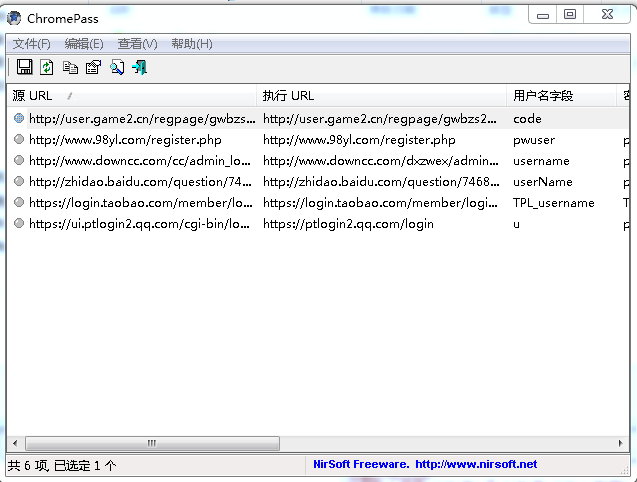Open the Properties toolbar icon
Viewport: 637px width, 482px height.
click(x=93, y=67)
